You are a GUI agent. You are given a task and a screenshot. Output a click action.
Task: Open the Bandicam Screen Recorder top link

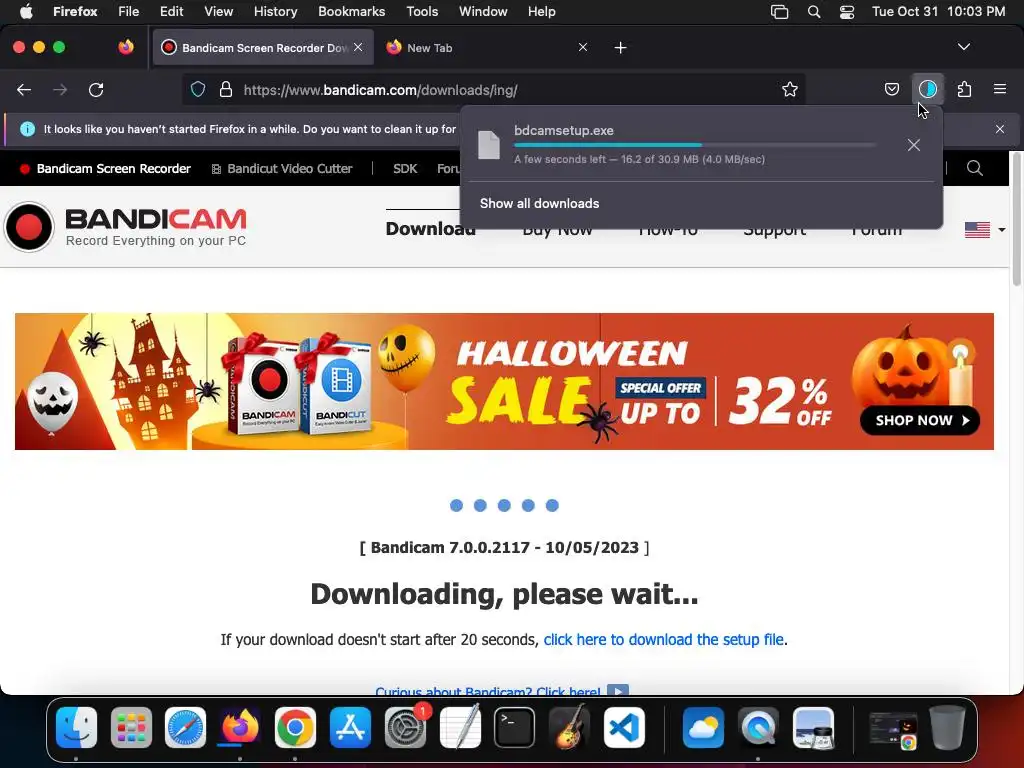click(105, 168)
